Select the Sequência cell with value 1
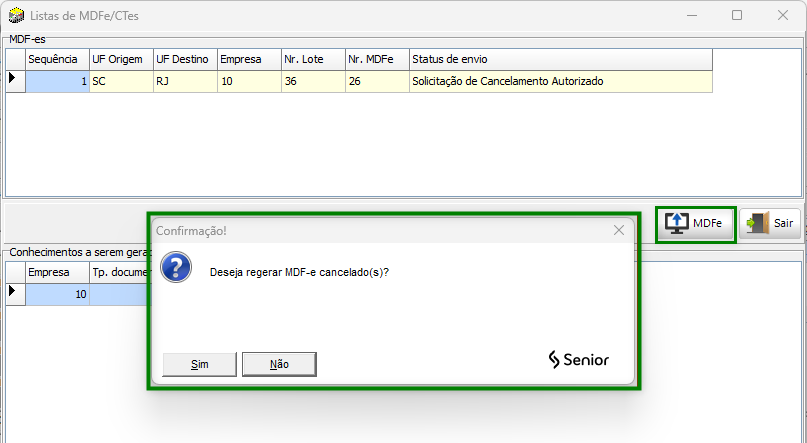 [57, 81]
